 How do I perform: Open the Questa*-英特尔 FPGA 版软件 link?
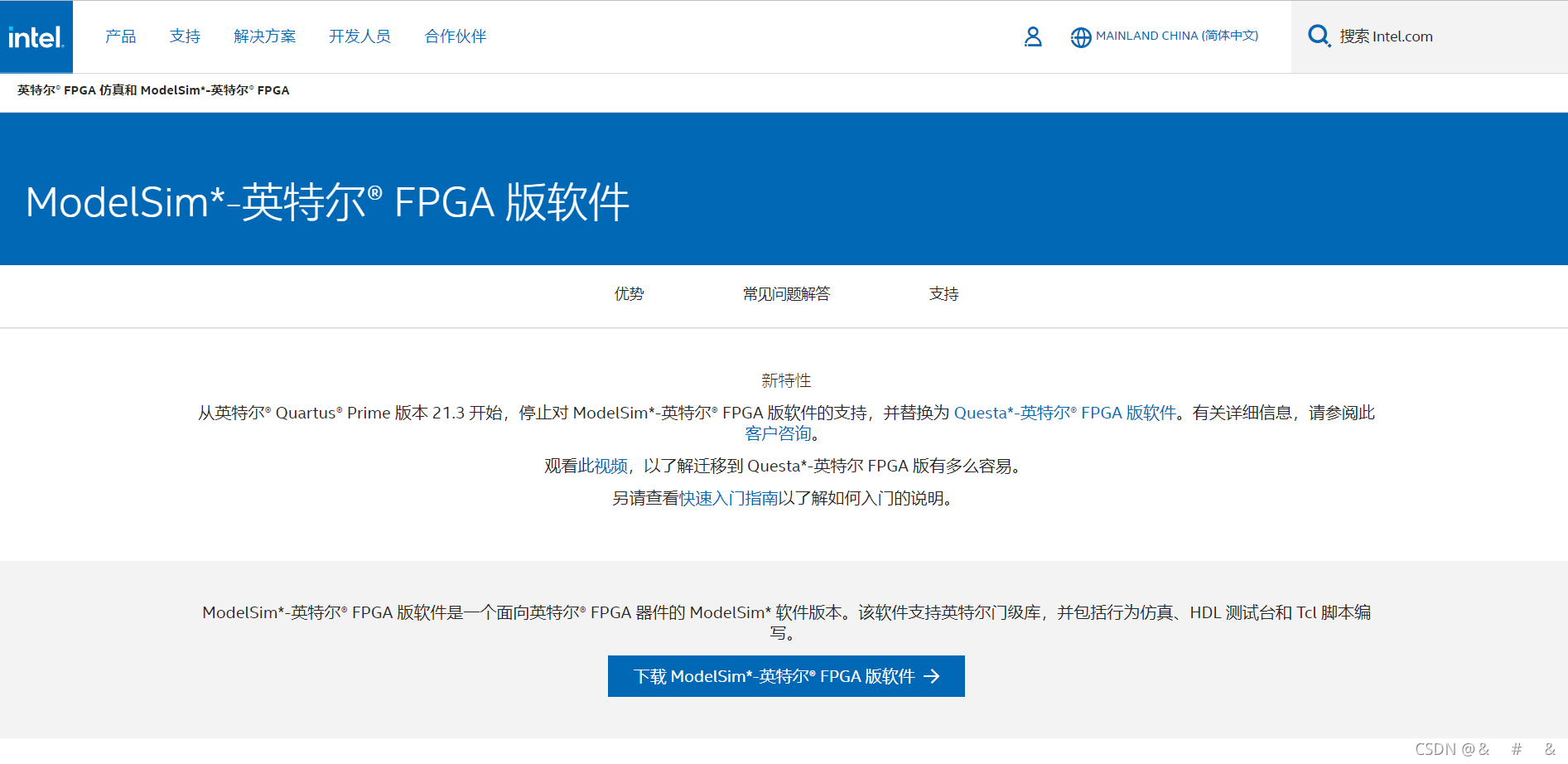click(1065, 413)
